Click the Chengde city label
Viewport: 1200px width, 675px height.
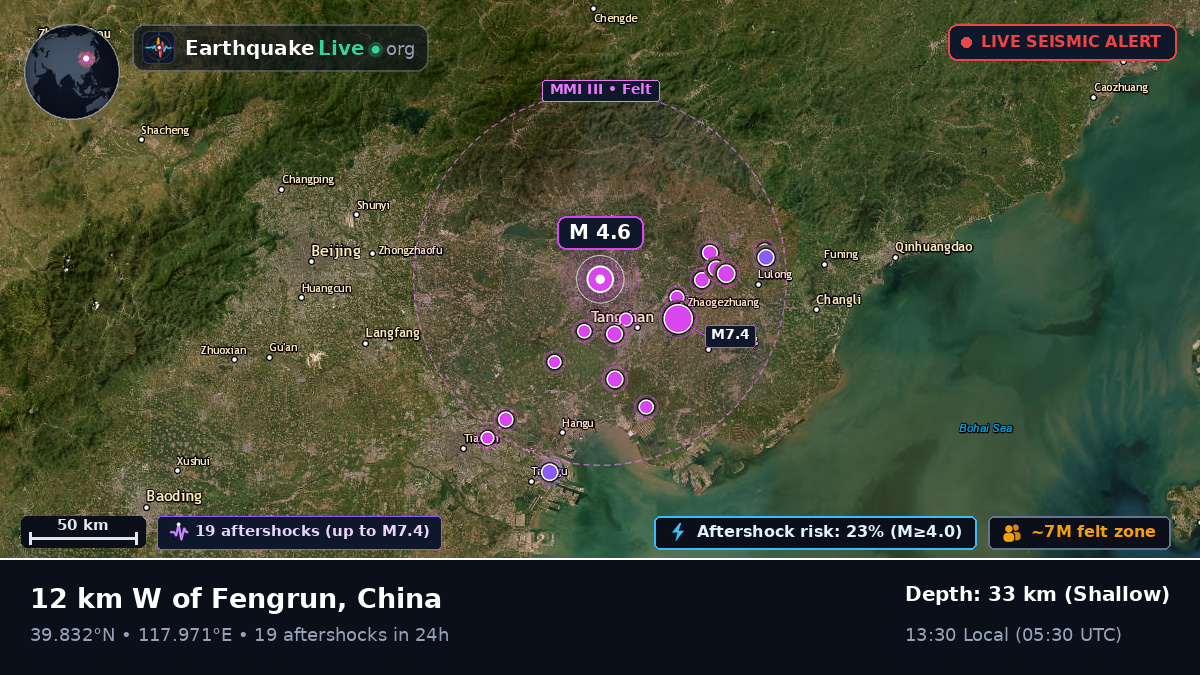click(x=615, y=18)
